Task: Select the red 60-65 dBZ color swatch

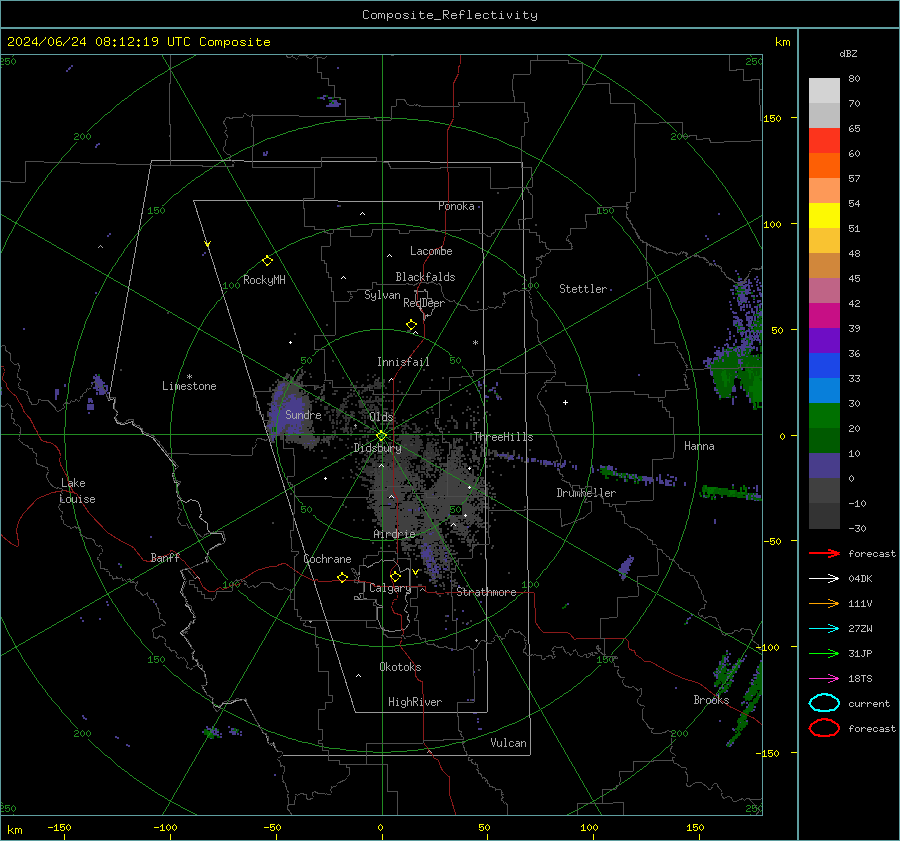Action: pos(824,141)
